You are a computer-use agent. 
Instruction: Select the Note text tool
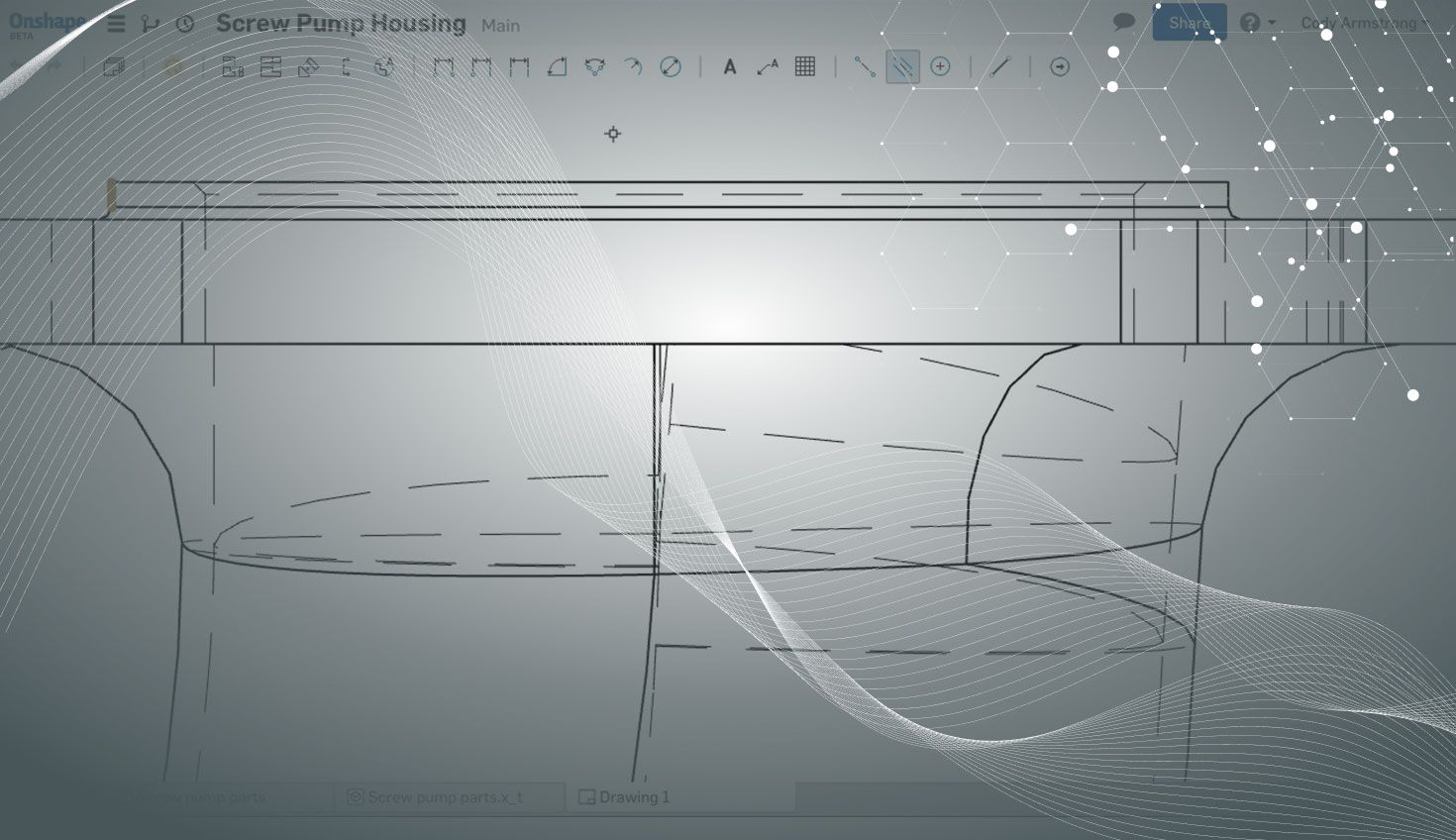pos(730,67)
